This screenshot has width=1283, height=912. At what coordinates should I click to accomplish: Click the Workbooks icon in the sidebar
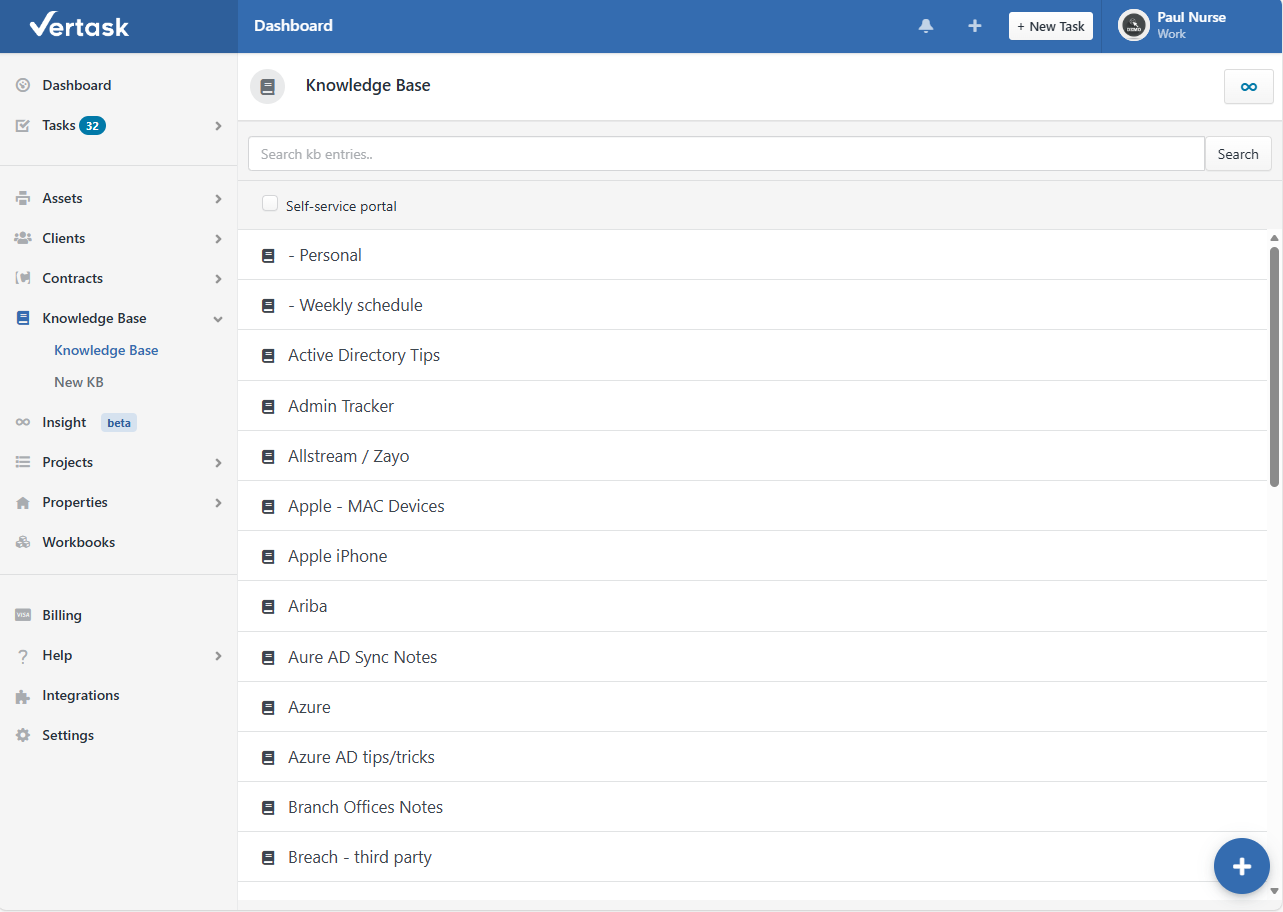[x=21, y=542]
